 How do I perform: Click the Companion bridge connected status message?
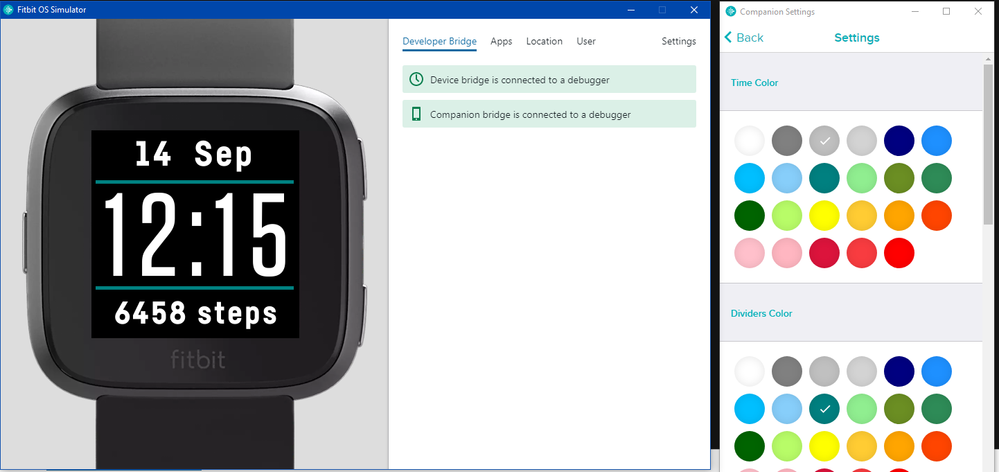pyautogui.click(x=549, y=114)
